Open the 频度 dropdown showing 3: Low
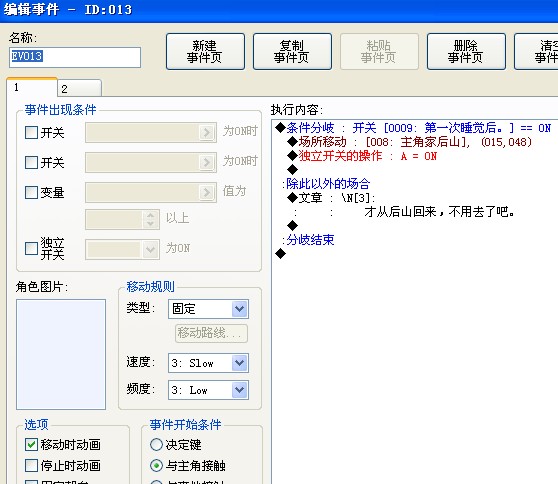This screenshot has width=558, height=484. coord(208,390)
